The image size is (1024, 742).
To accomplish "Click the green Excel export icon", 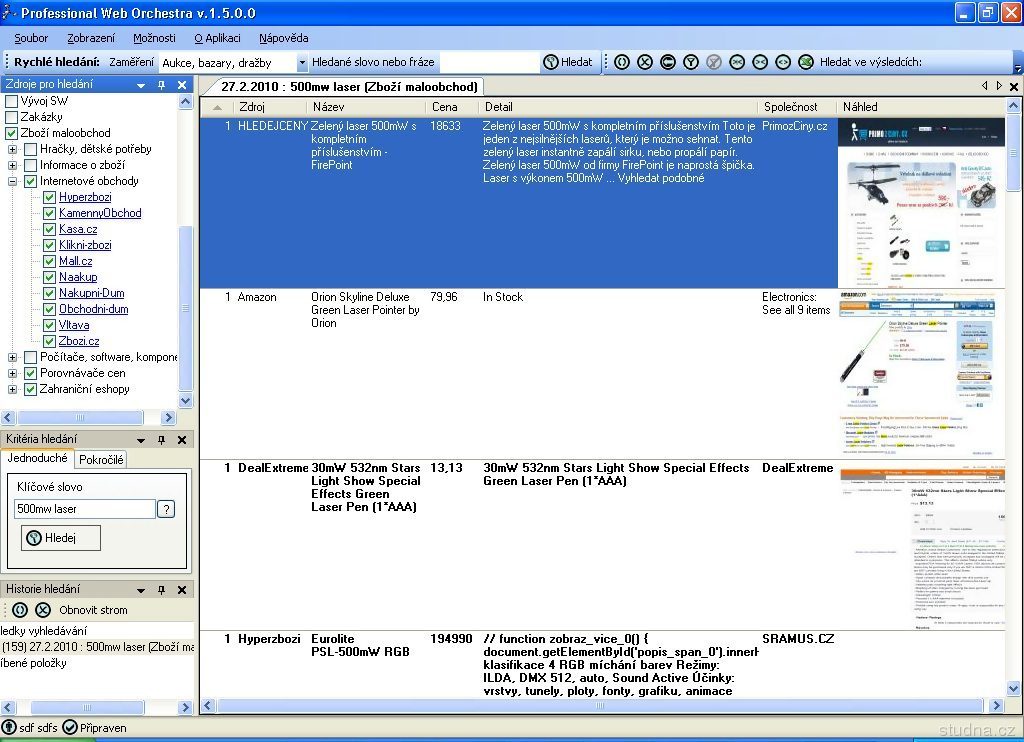I will pos(806,62).
